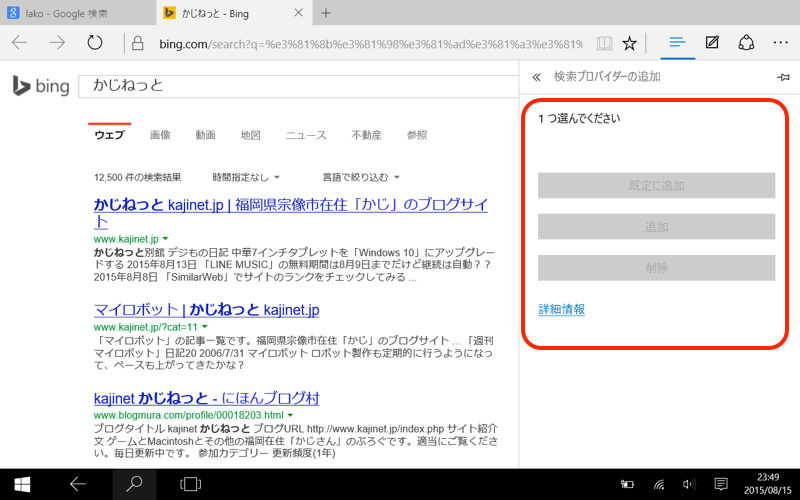This screenshot has width=800, height=500.
Task: Open the Edge Hub panel icon
Action: pos(677,43)
